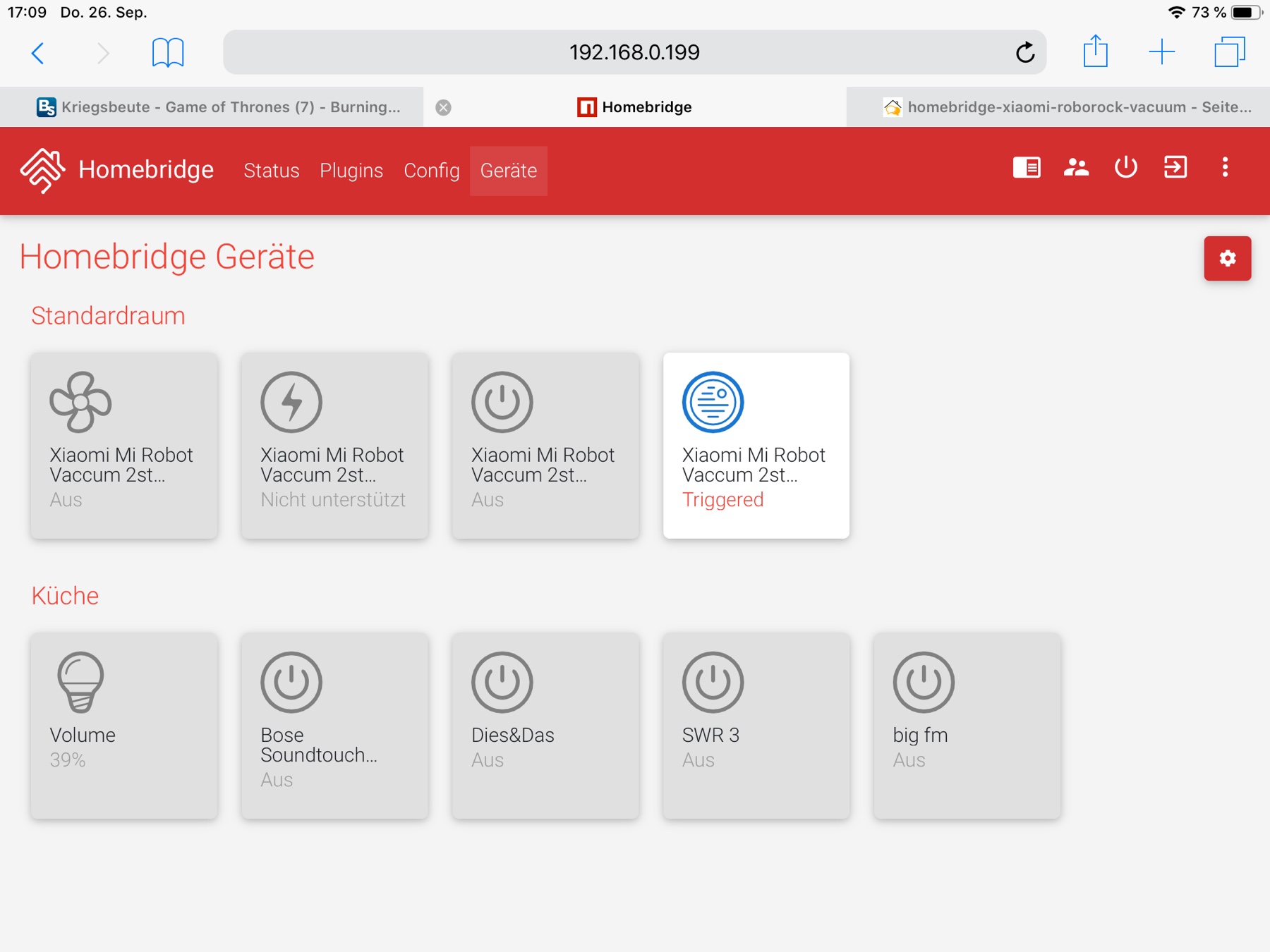Click the logout icon in header
Viewport: 1270px width, 952px height.
(1175, 168)
